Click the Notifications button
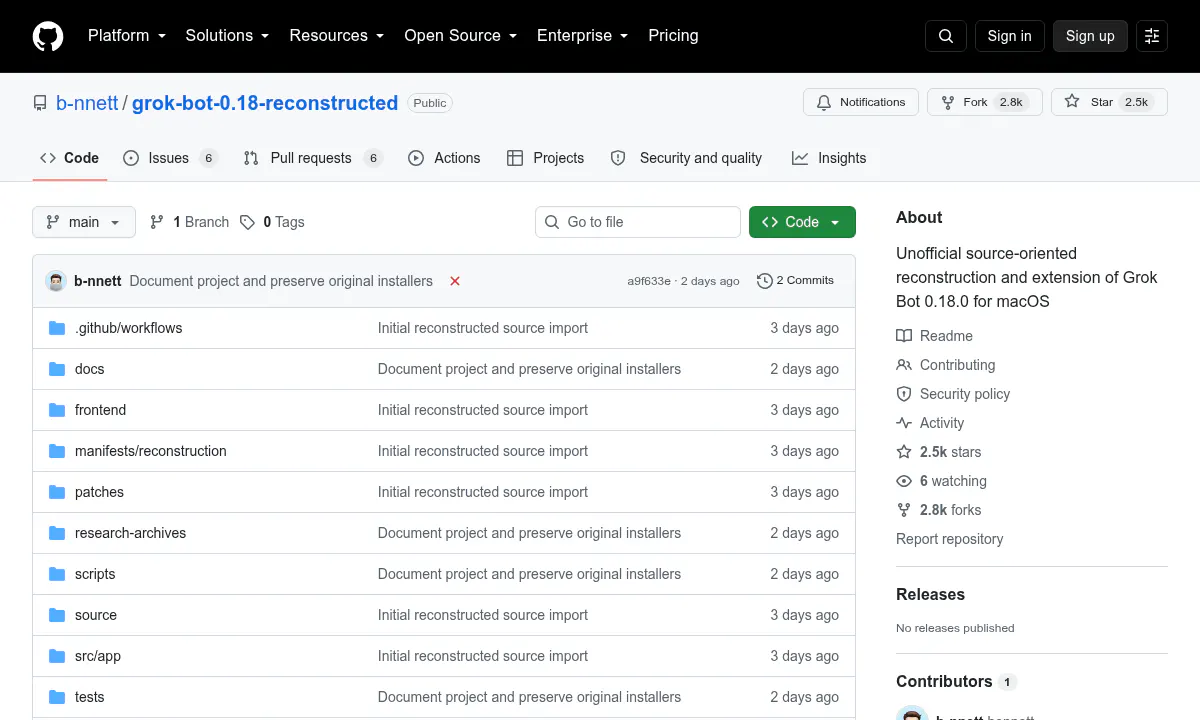 click(x=861, y=102)
